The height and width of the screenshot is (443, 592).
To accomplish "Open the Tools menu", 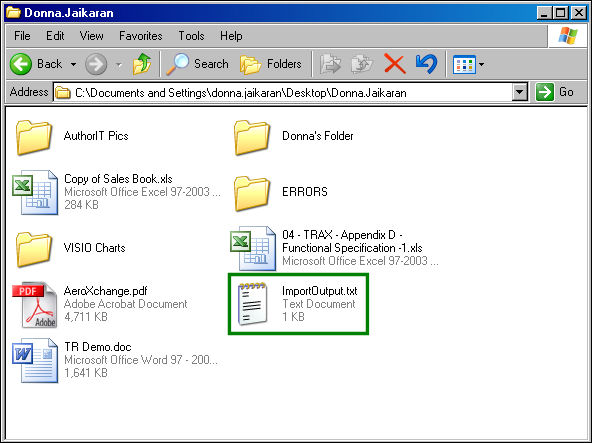I will tap(191, 36).
